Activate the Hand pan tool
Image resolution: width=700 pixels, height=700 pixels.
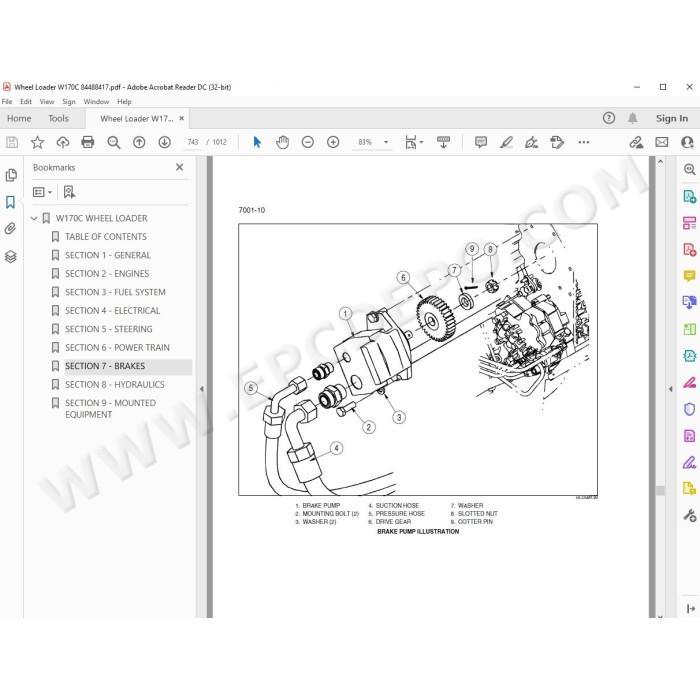coord(283,142)
